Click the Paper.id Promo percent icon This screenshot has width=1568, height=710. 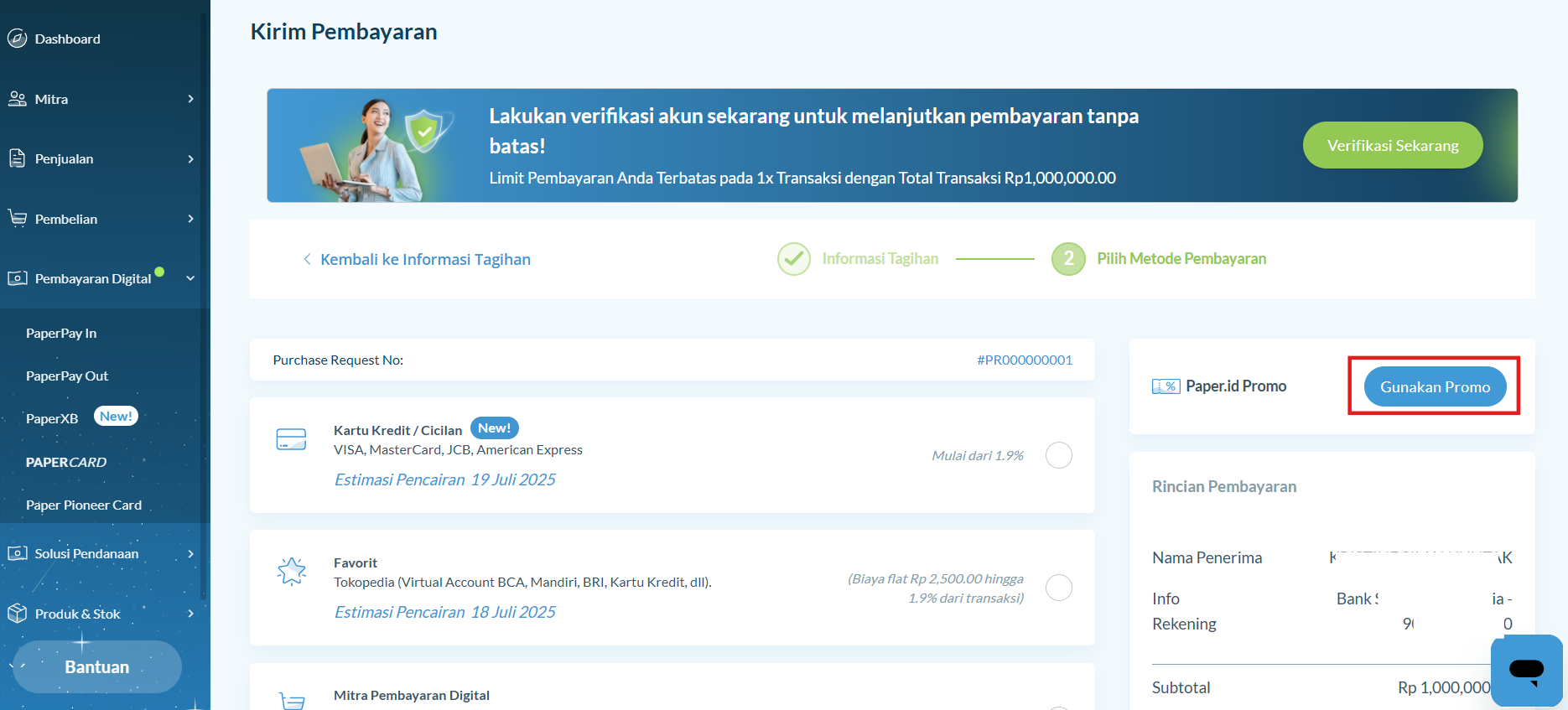(1166, 386)
